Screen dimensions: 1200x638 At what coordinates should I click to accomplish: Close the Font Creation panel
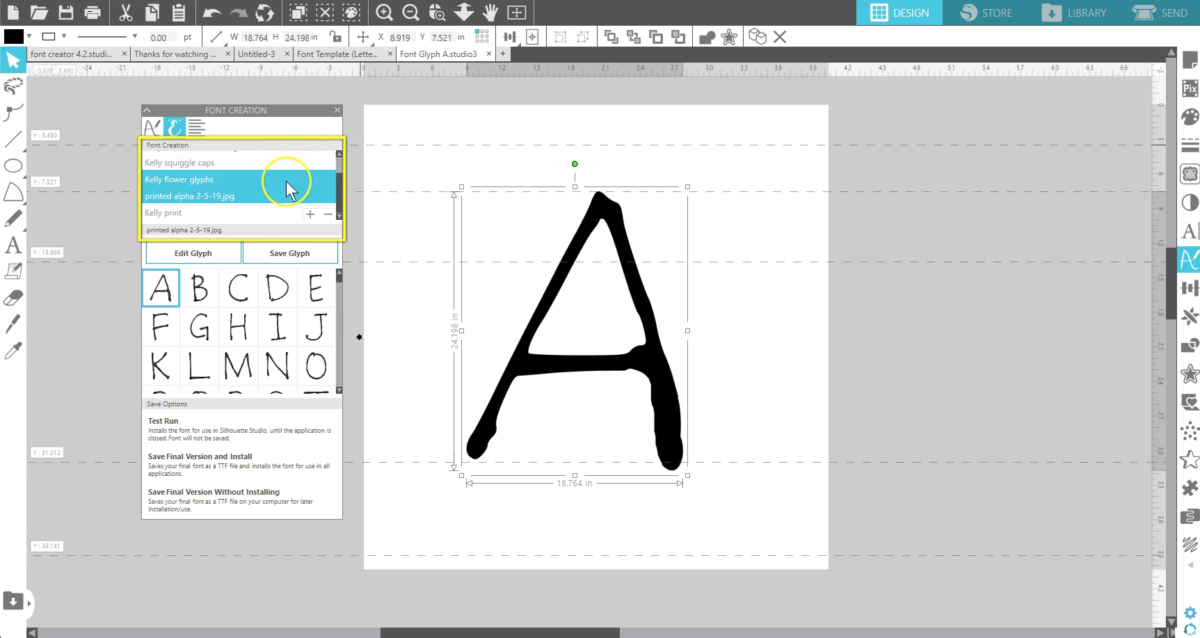click(337, 110)
